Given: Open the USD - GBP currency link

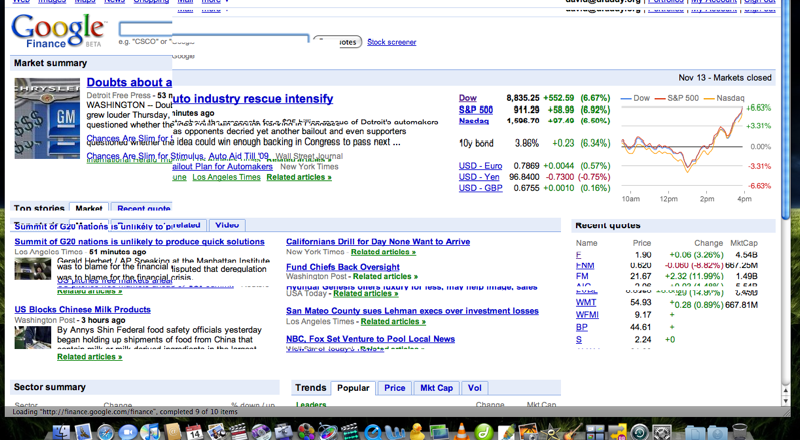Looking at the screenshot, I should [480, 188].
